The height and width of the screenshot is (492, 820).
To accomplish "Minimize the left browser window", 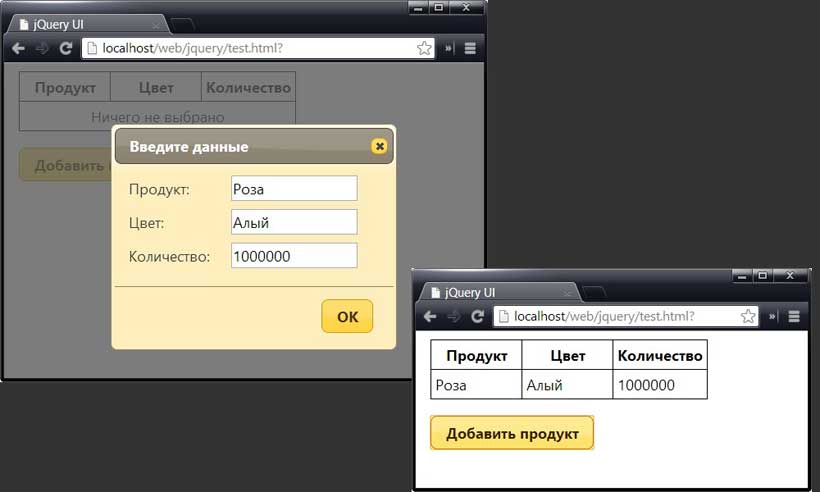I will point(418,8).
